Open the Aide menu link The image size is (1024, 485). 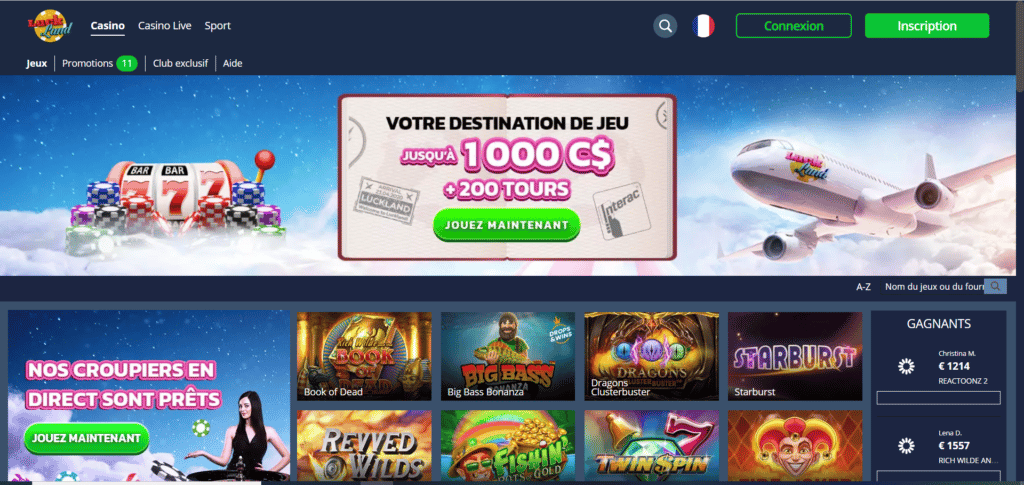(232, 63)
